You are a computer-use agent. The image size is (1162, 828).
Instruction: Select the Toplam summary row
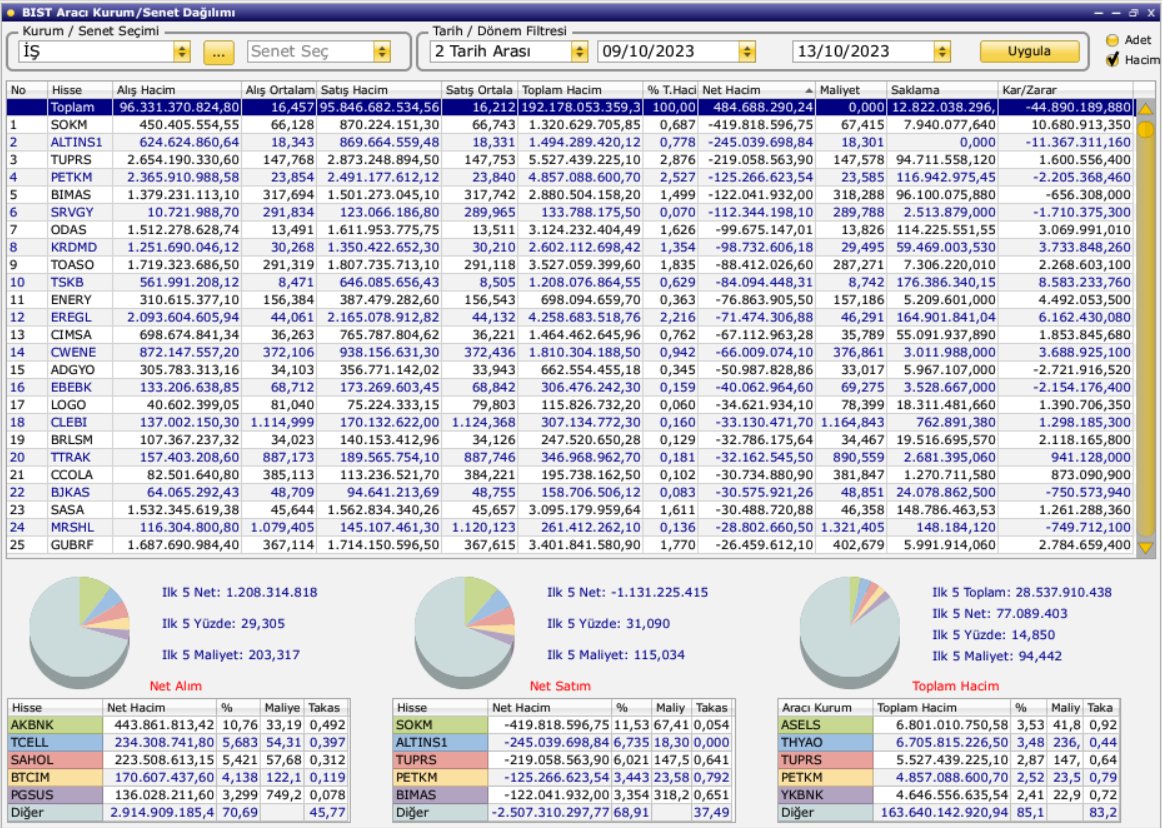[x=570, y=107]
